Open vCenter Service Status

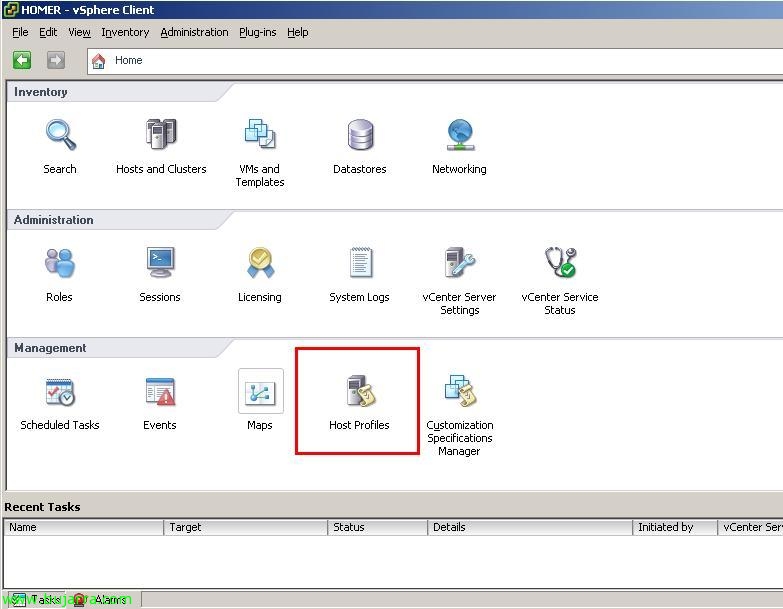click(x=560, y=263)
